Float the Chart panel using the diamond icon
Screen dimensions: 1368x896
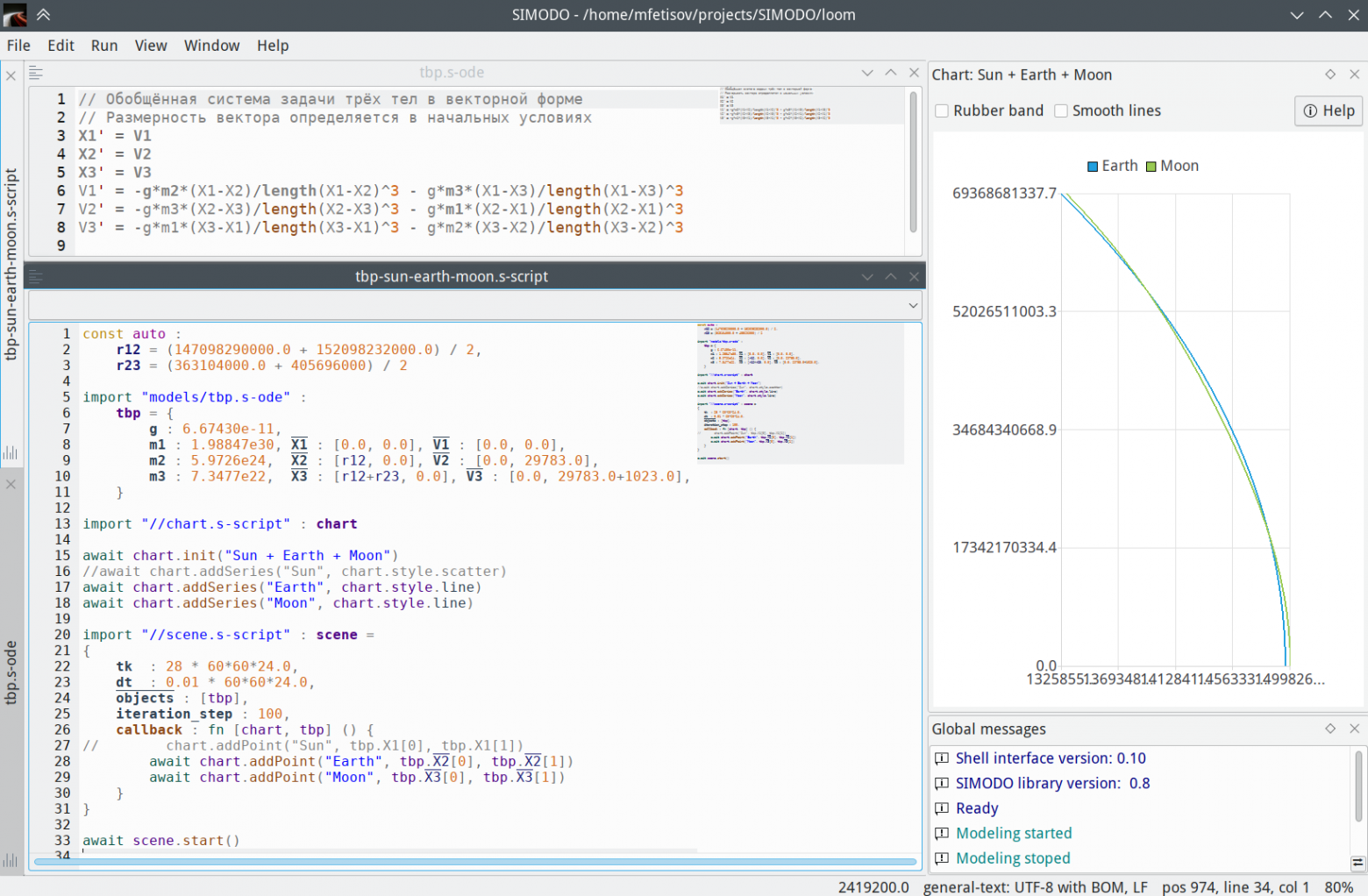(x=1330, y=75)
